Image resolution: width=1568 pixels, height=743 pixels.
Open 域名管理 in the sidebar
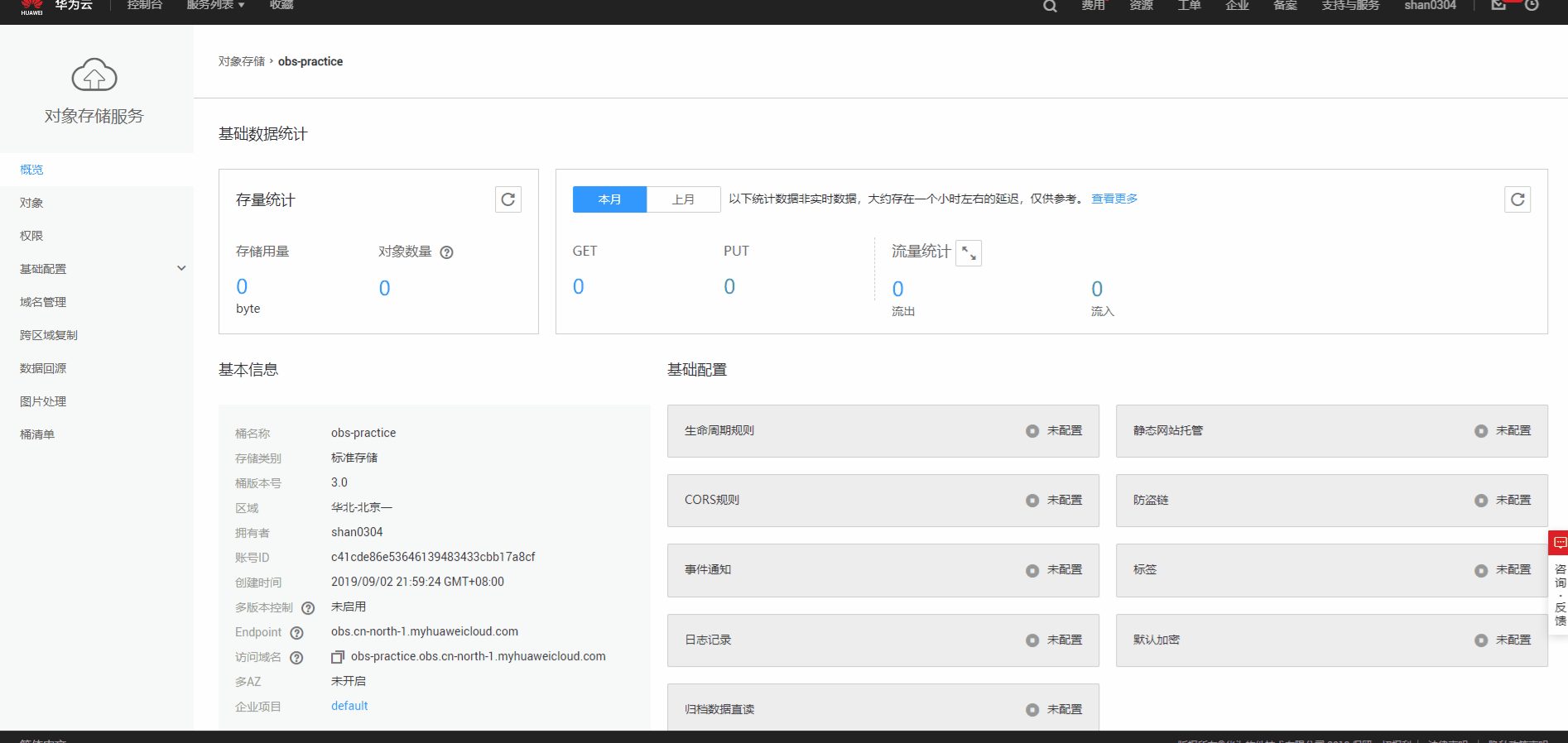pyautogui.click(x=97, y=302)
